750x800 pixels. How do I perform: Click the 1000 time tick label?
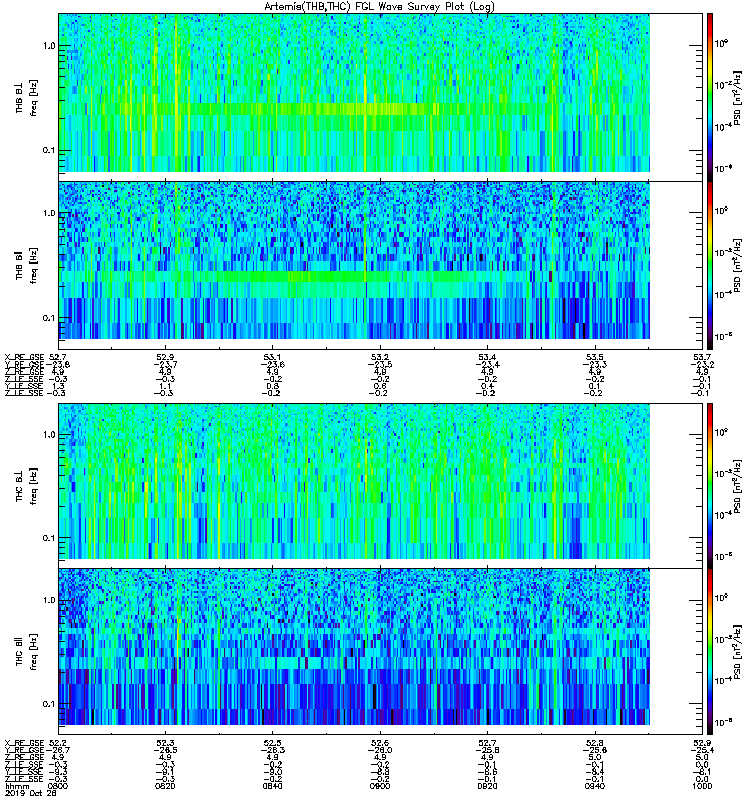tap(702, 786)
